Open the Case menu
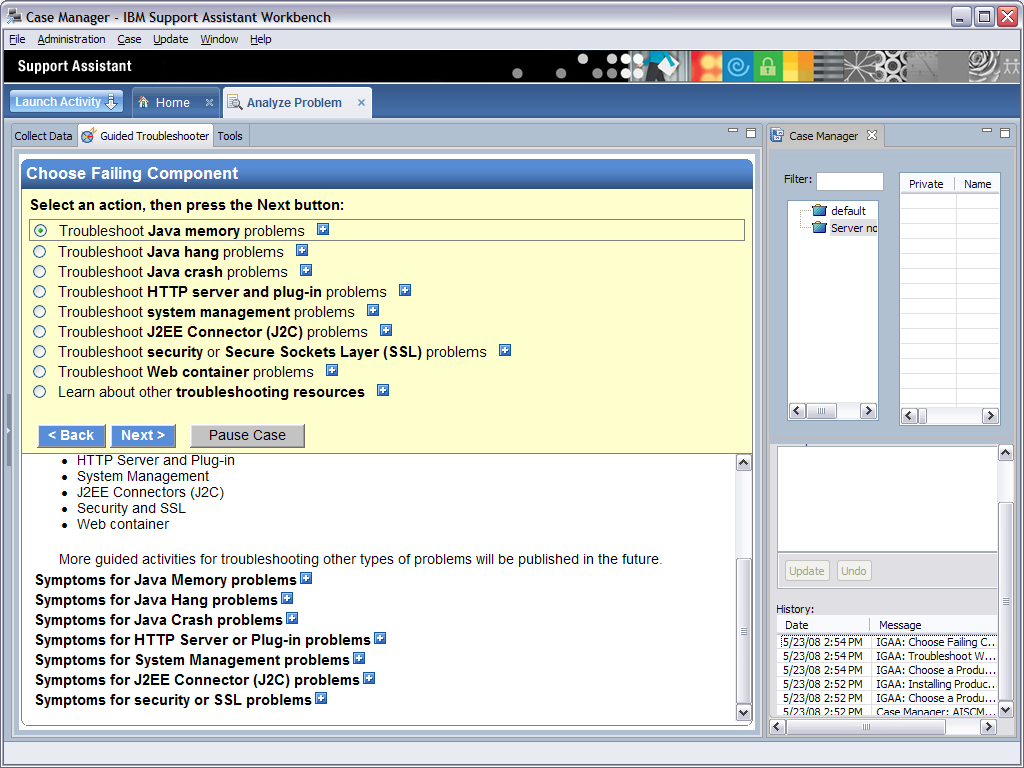This screenshot has width=1024, height=768. click(x=129, y=39)
